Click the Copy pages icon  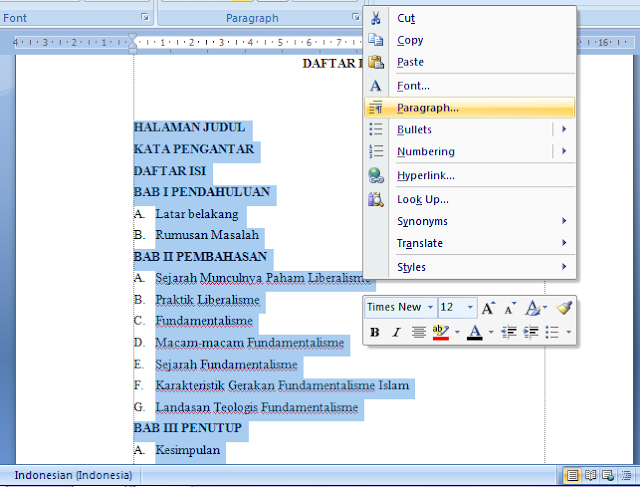point(376,40)
